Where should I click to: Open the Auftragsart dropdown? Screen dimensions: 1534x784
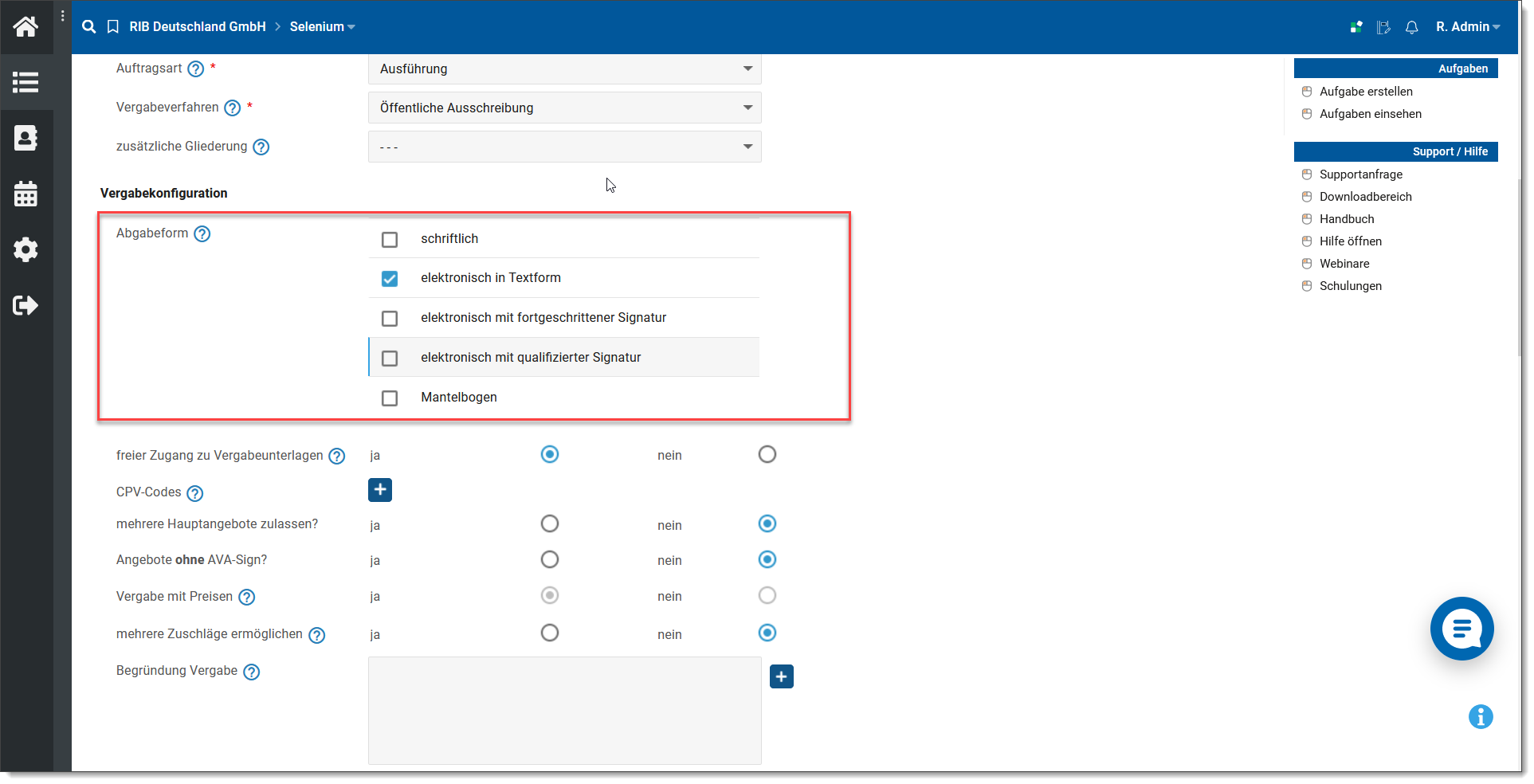[x=565, y=69]
